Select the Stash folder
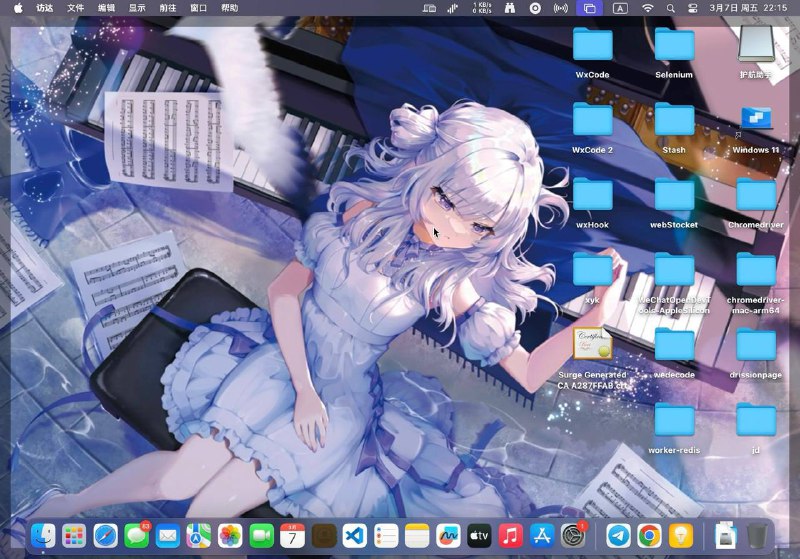Viewport: 800px width, 559px height. tap(674, 119)
